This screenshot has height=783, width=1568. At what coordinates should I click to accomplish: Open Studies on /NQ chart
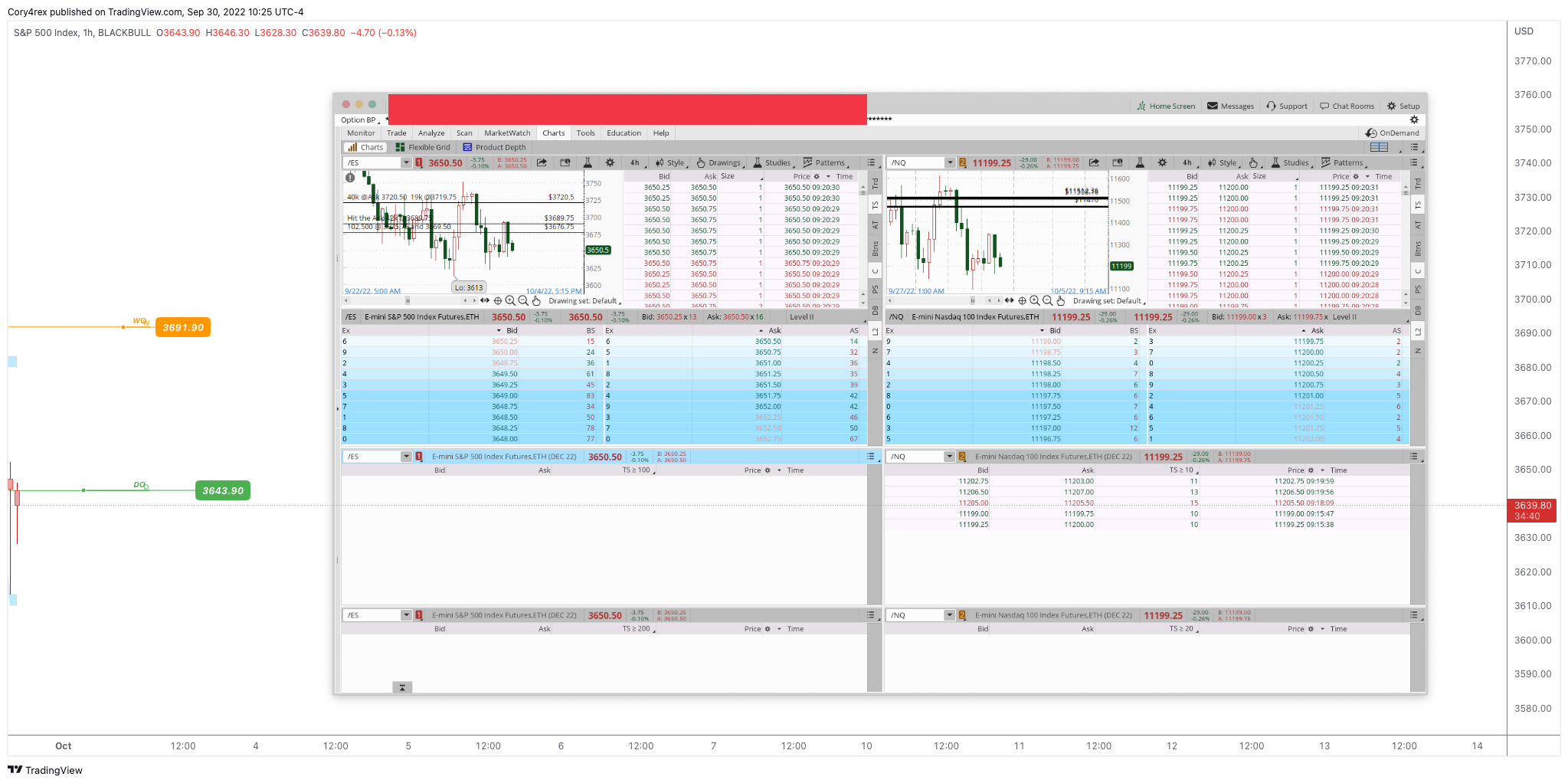pos(1290,162)
